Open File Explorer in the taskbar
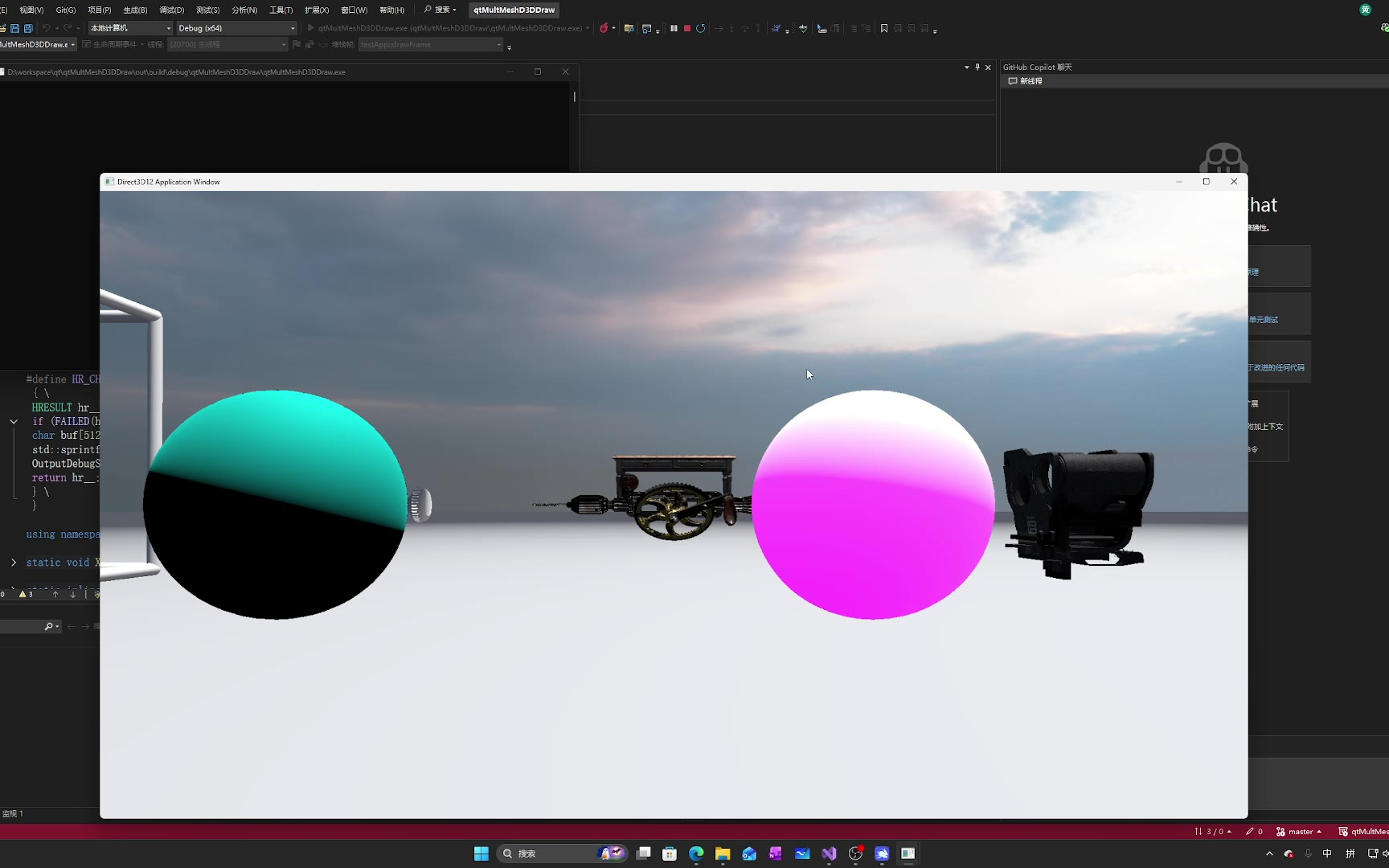Screen dimensions: 1389x868 723,854
